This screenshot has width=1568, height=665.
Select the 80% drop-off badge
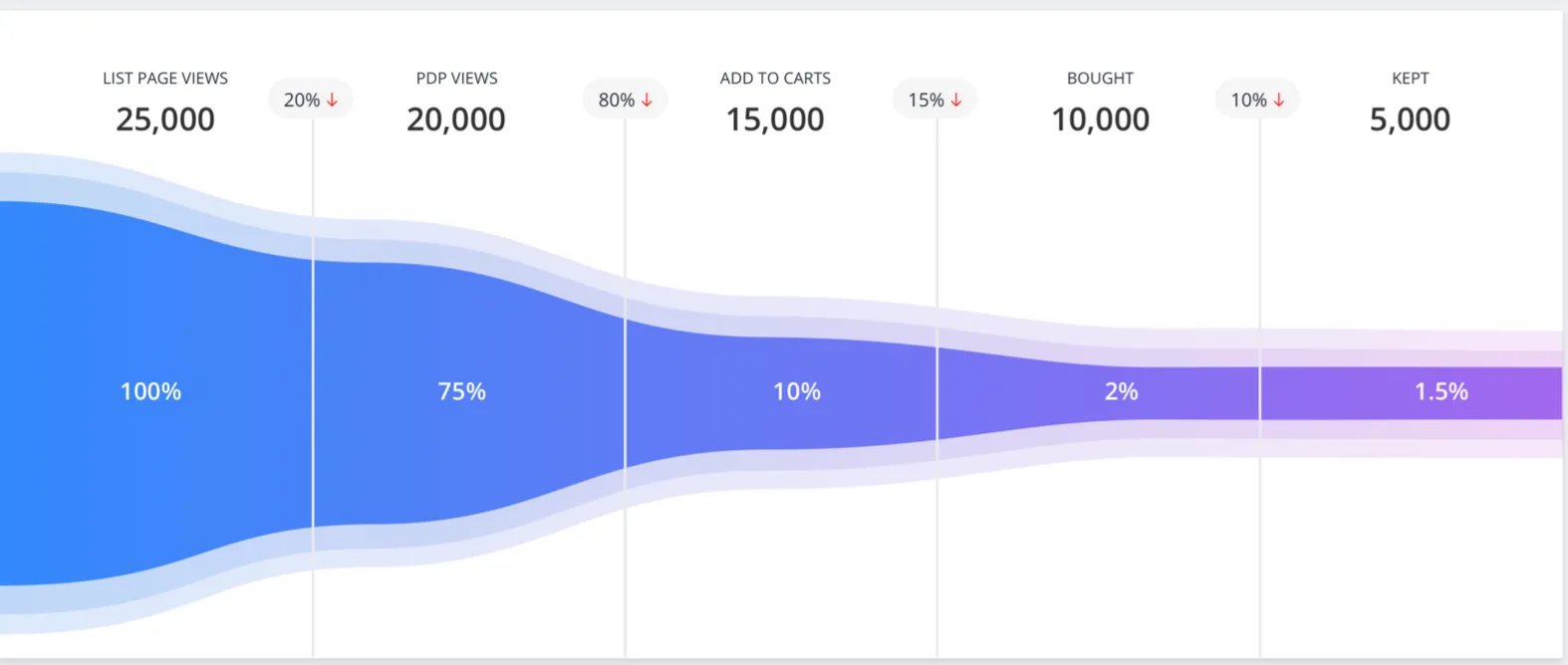tap(625, 100)
